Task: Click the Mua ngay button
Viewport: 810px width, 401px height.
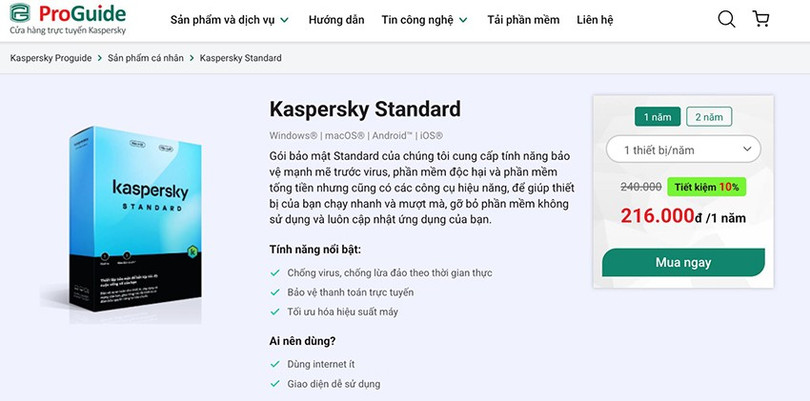Action: point(683,263)
